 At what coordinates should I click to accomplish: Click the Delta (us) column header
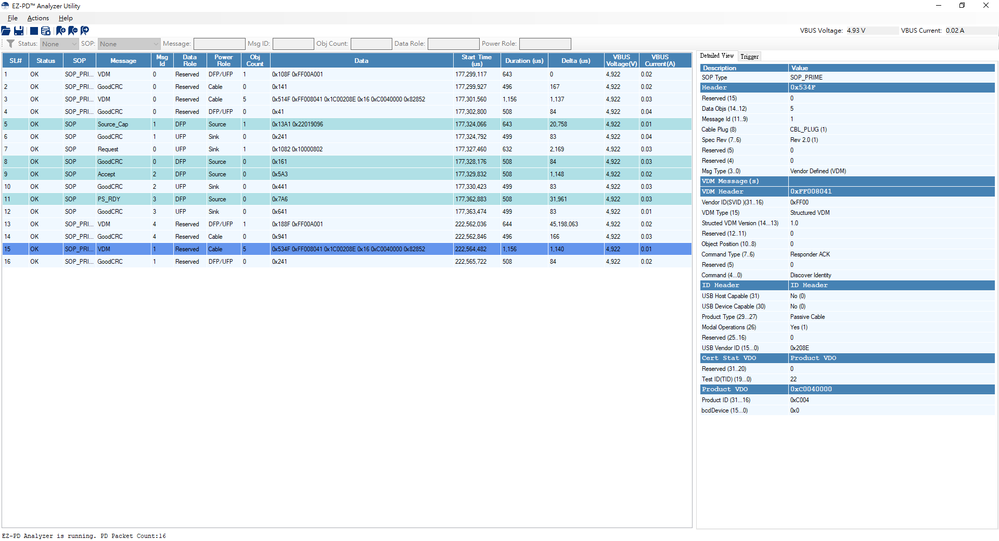point(575,61)
